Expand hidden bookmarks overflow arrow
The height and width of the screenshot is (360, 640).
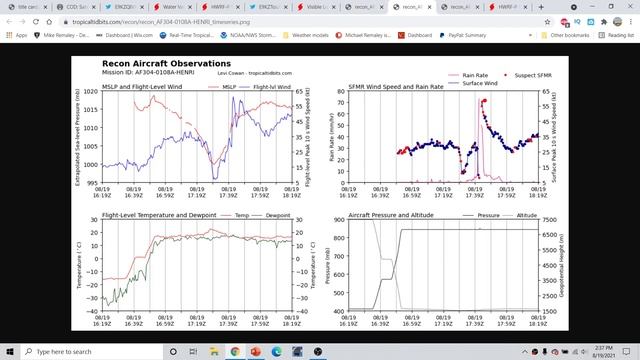(x=530, y=36)
